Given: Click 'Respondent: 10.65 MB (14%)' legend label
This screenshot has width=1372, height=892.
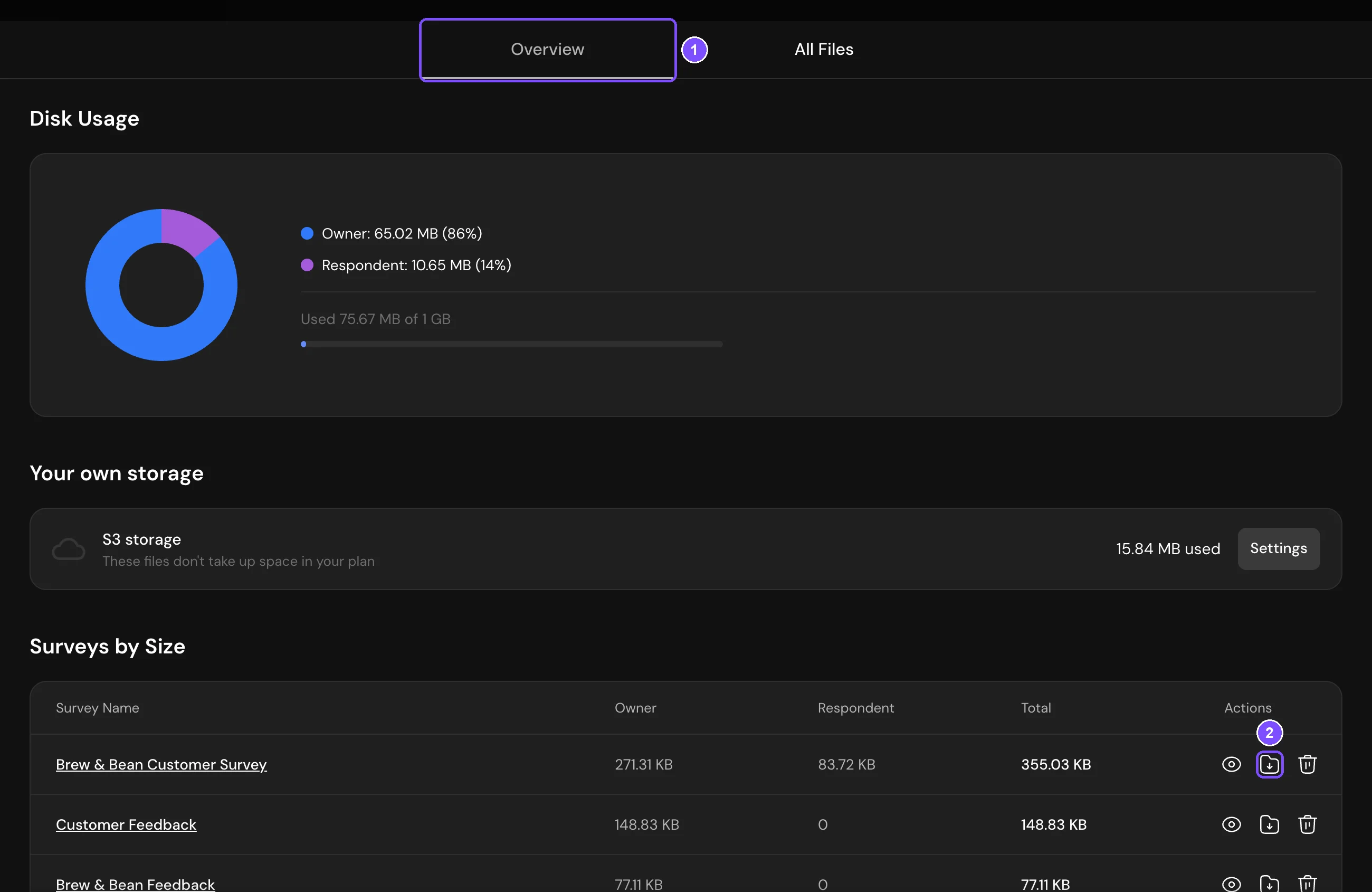Looking at the screenshot, I should [x=416, y=264].
